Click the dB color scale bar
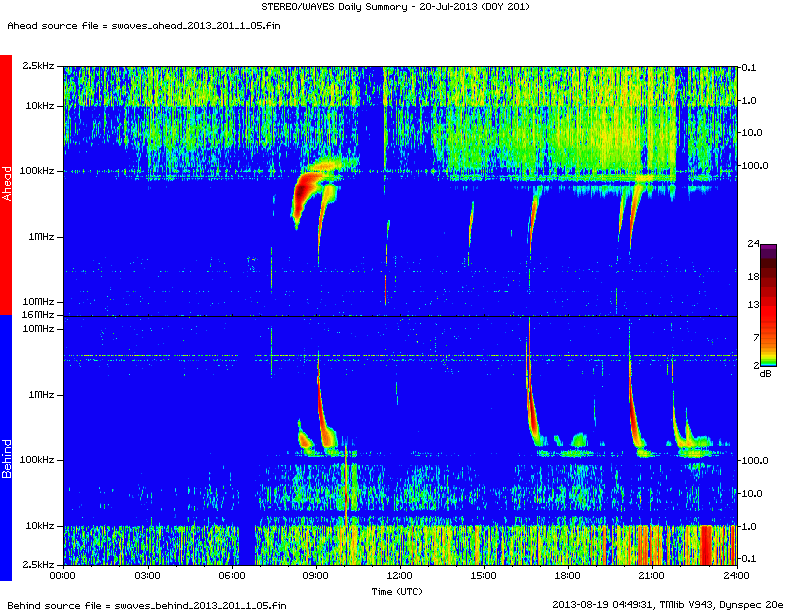The height and width of the screenshot is (612, 792). coord(768,304)
